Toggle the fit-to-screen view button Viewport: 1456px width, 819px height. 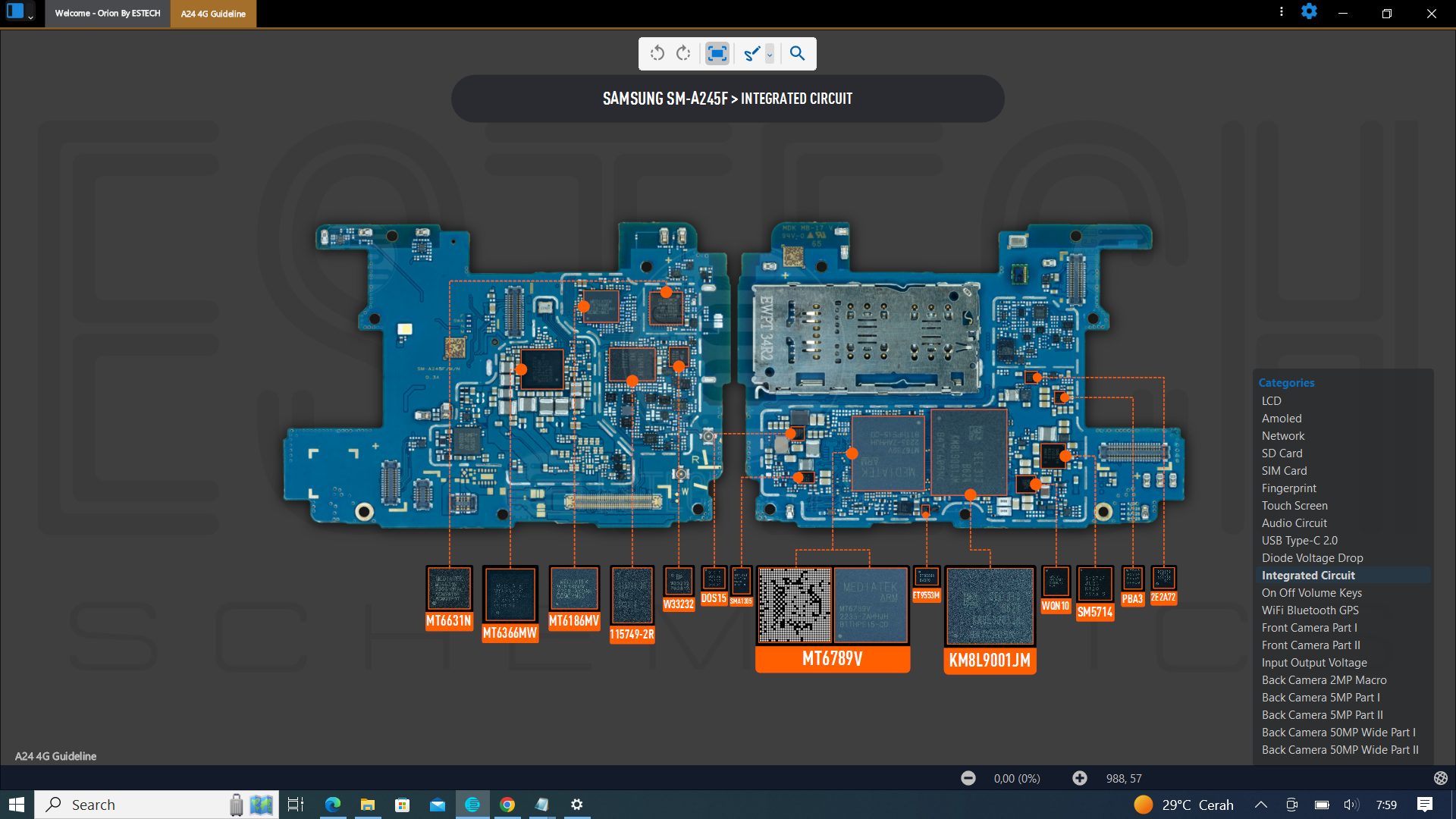pos(717,53)
